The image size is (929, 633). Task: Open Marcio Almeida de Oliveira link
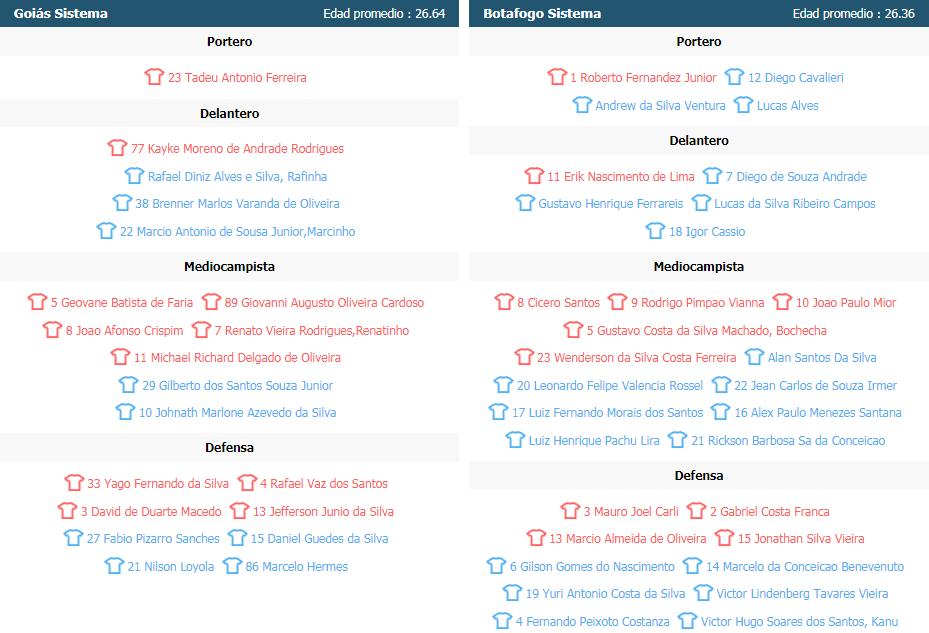pos(627,538)
